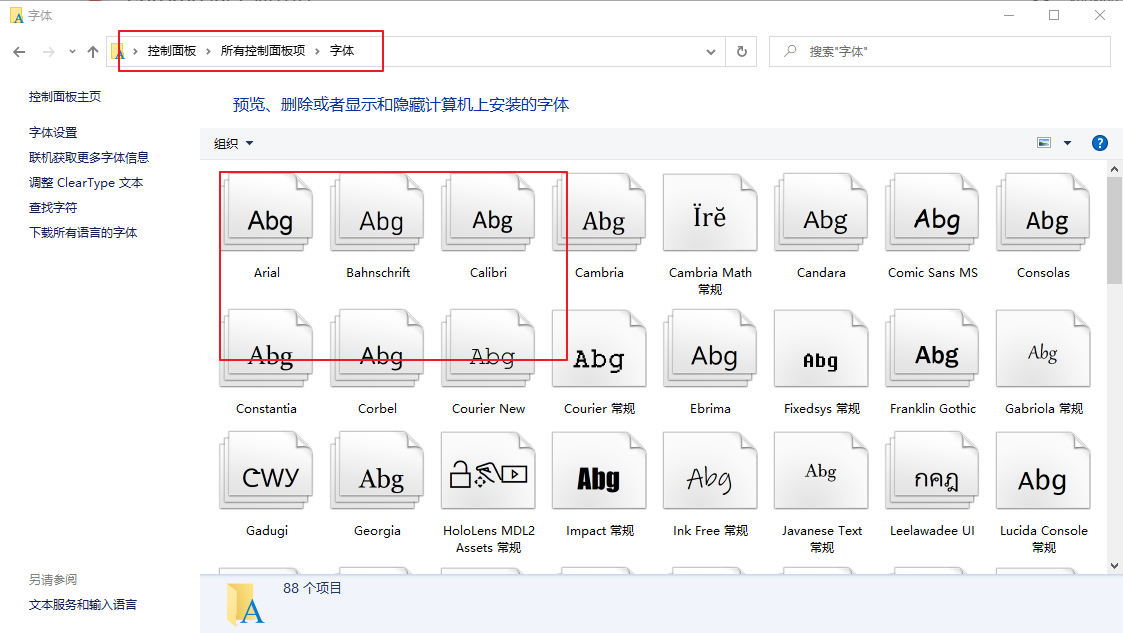
Task: Open 查找字符 in the sidebar
Action: [53, 208]
